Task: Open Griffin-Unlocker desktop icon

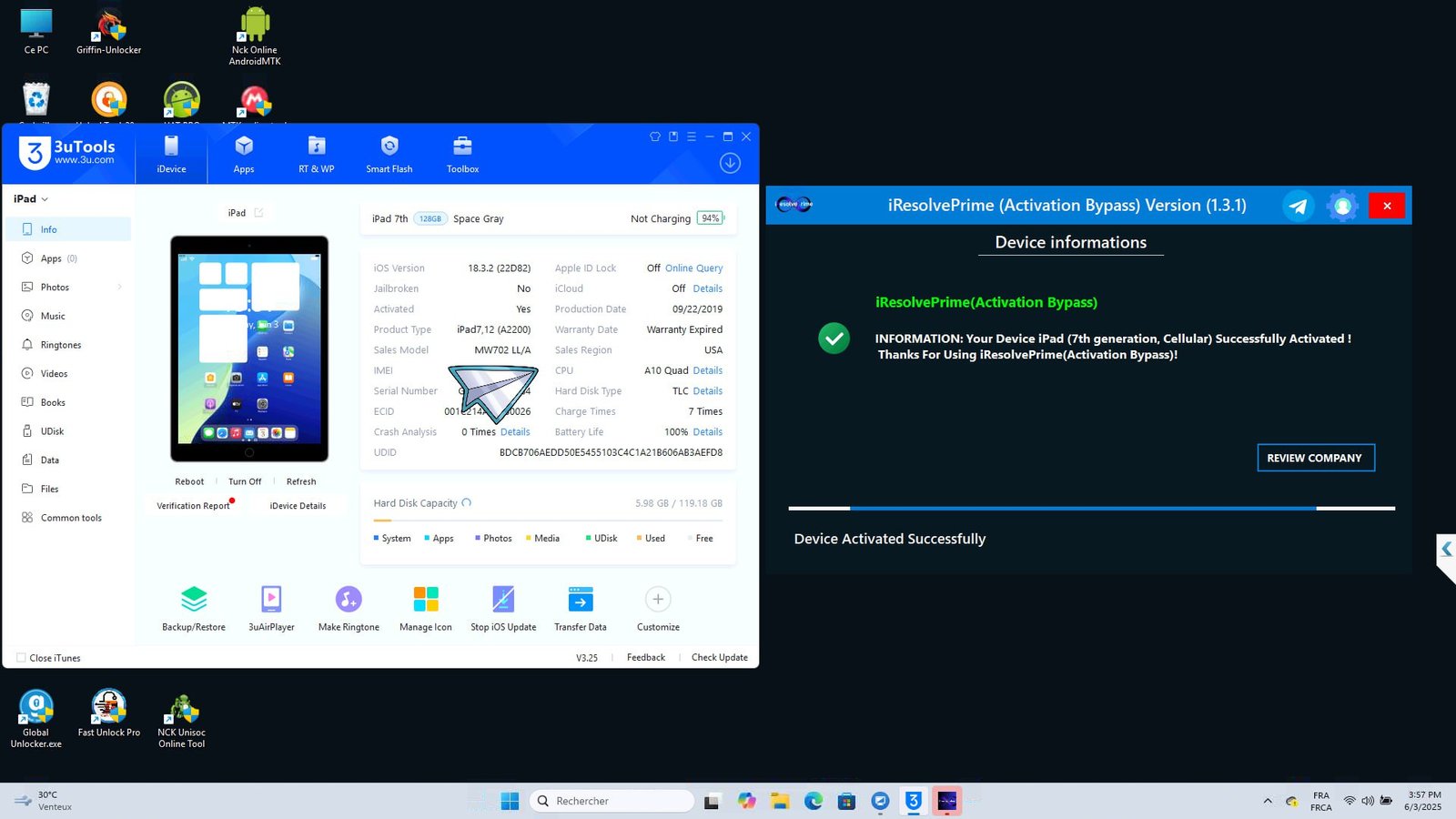Action: 109,32
